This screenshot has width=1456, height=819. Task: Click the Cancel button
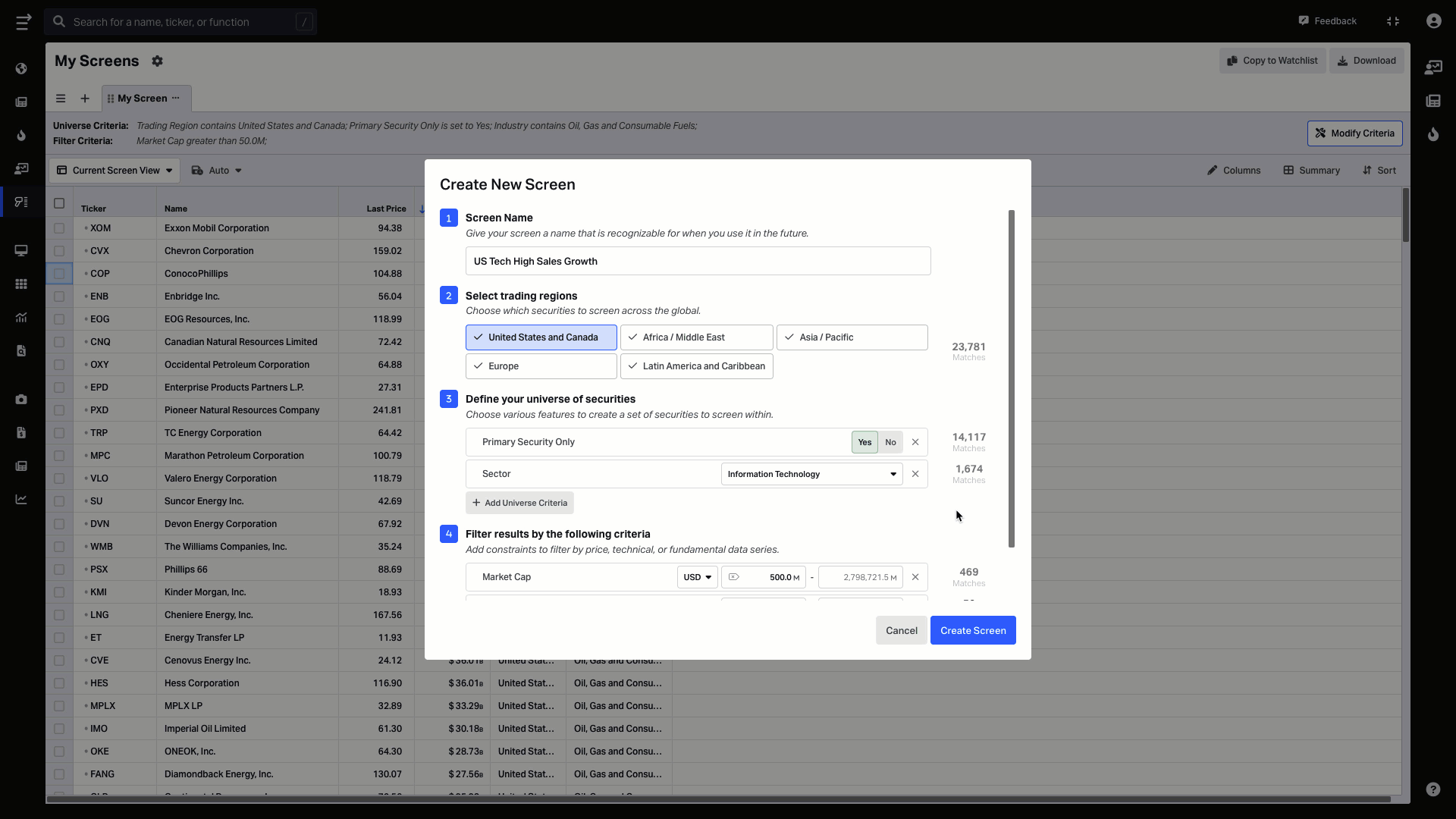pyautogui.click(x=901, y=630)
